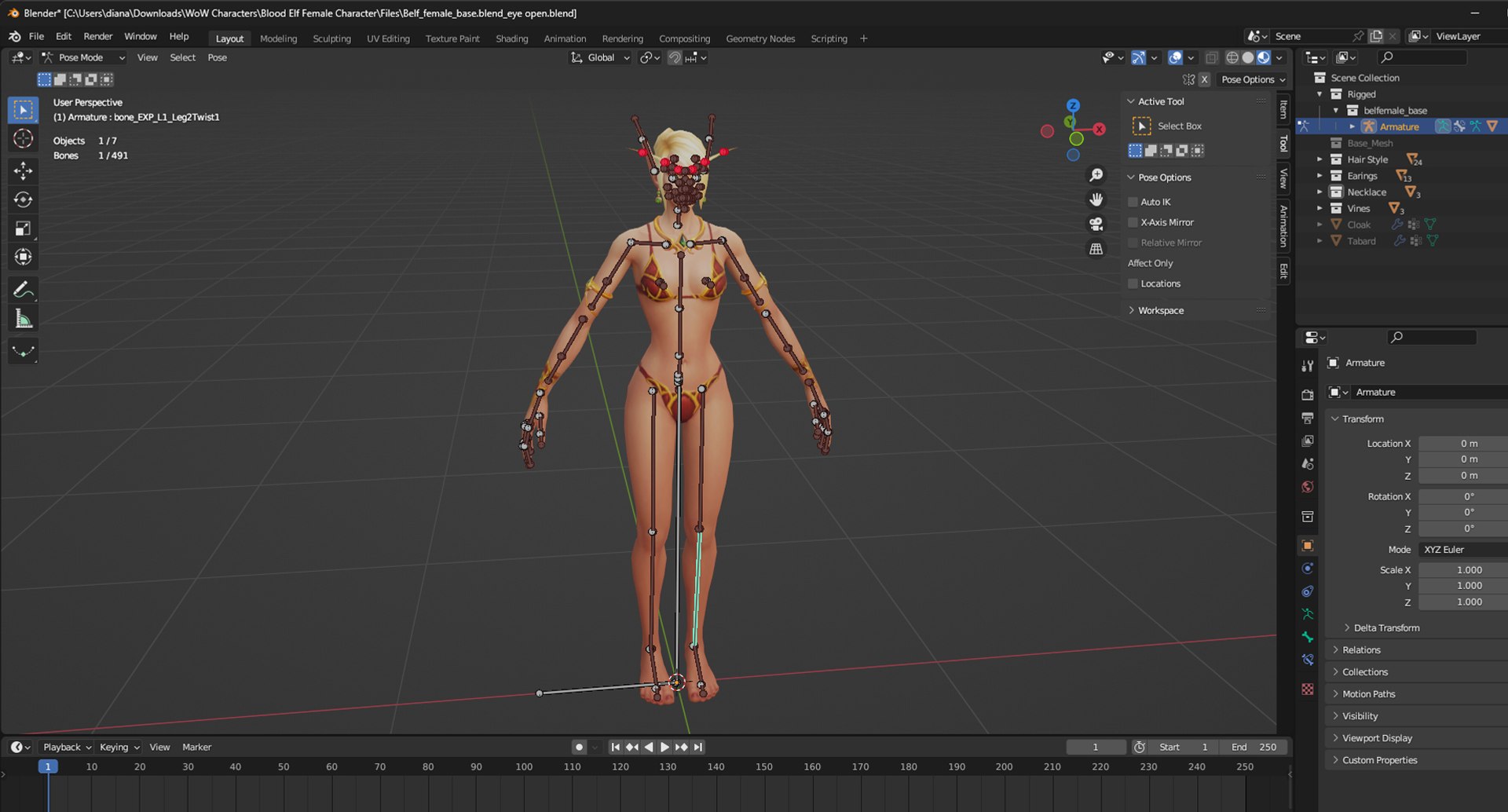Click the hand Pan view icon
Viewport: 1508px width, 812px height.
pos(1096,199)
